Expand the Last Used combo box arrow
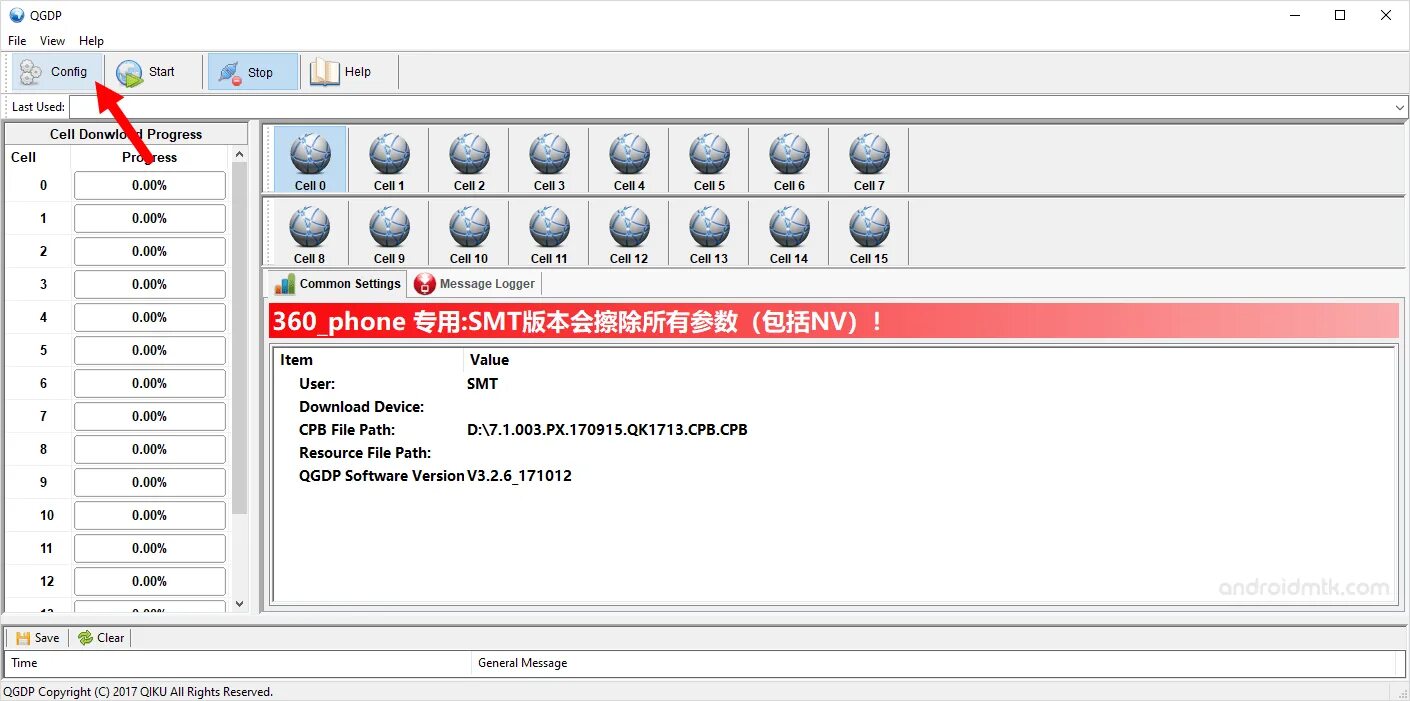Screen dimensions: 1410x701 coord(1399,106)
